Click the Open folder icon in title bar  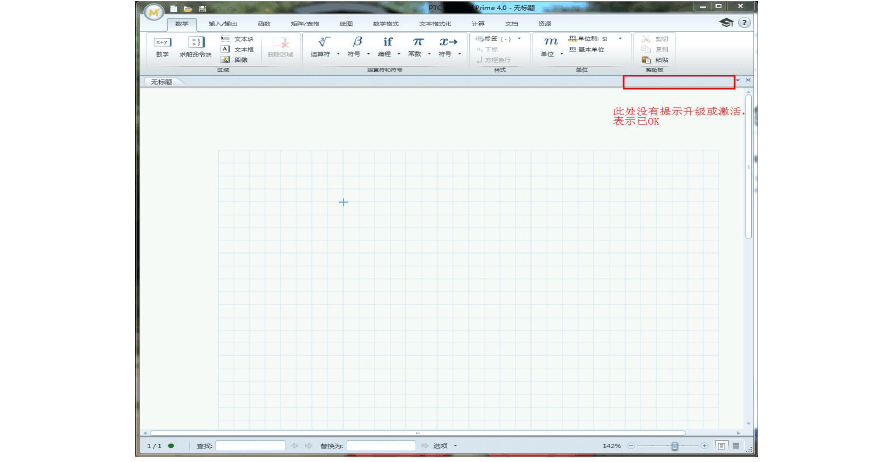point(188,9)
